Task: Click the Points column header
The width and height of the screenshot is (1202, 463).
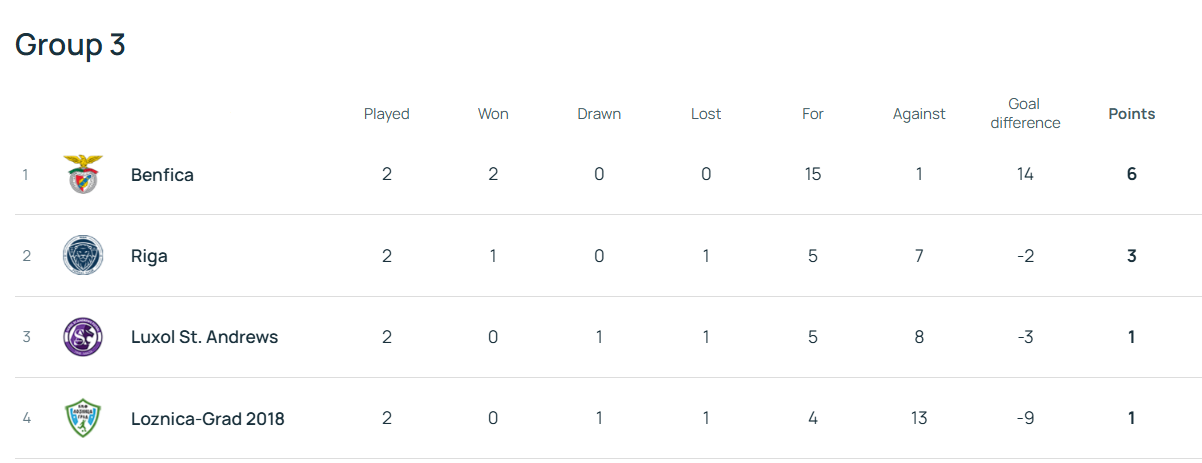Action: [x=1131, y=114]
